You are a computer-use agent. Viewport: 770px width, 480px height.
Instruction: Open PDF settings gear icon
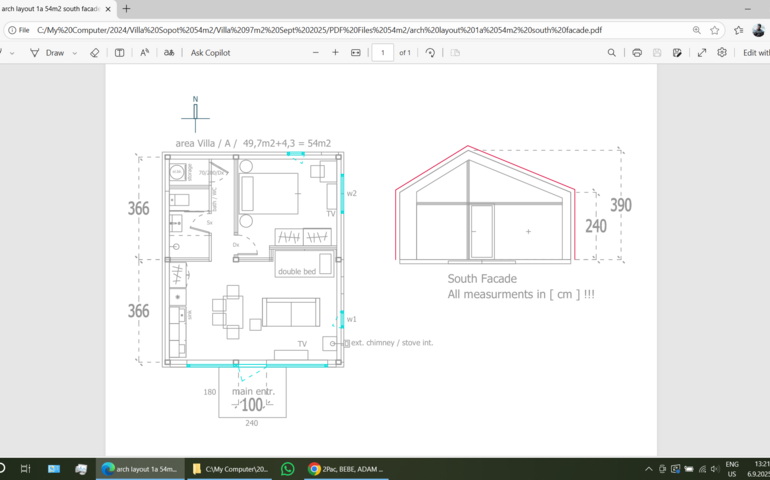722,52
